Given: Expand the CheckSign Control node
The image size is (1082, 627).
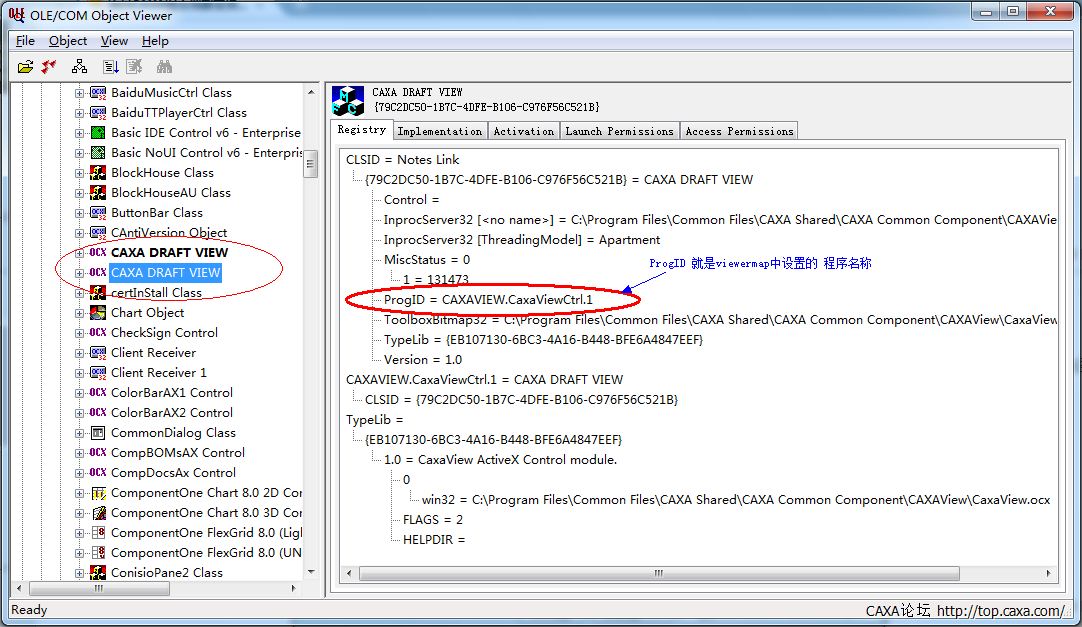Looking at the screenshot, I should point(80,333).
